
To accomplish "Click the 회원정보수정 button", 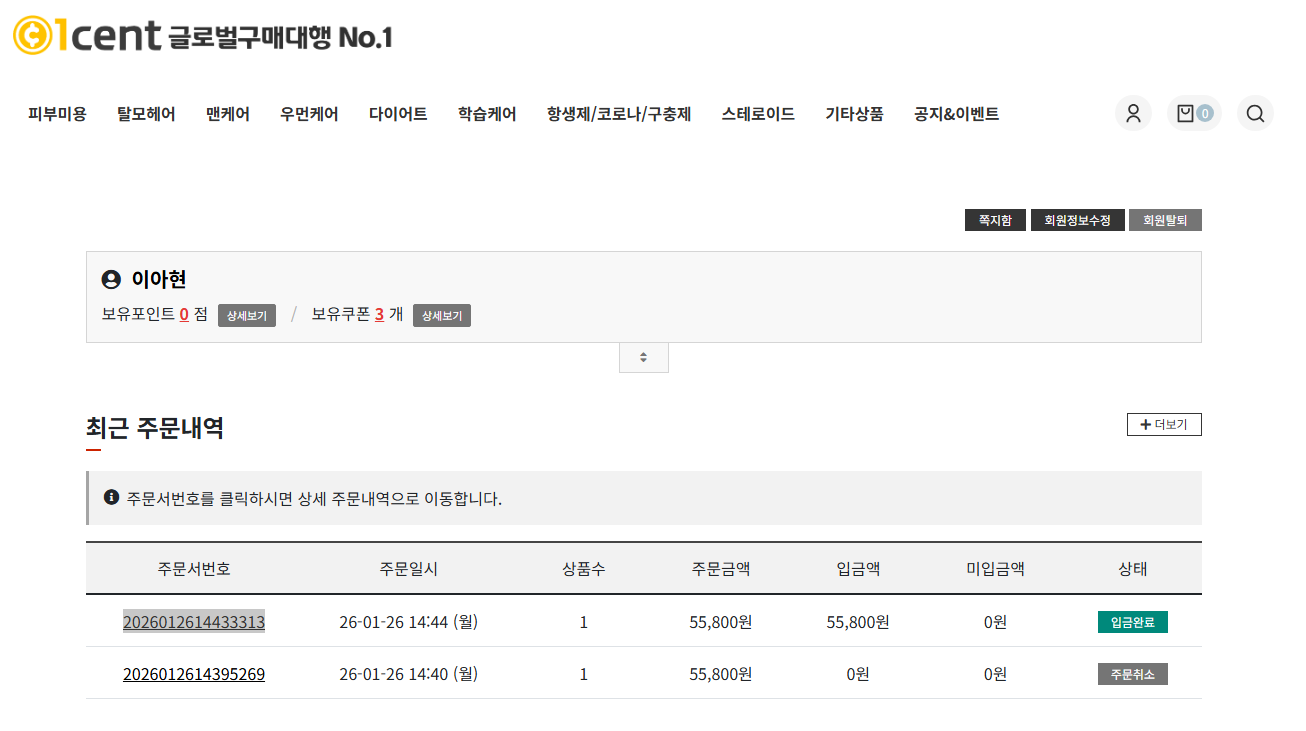I will pos(1077,220).
